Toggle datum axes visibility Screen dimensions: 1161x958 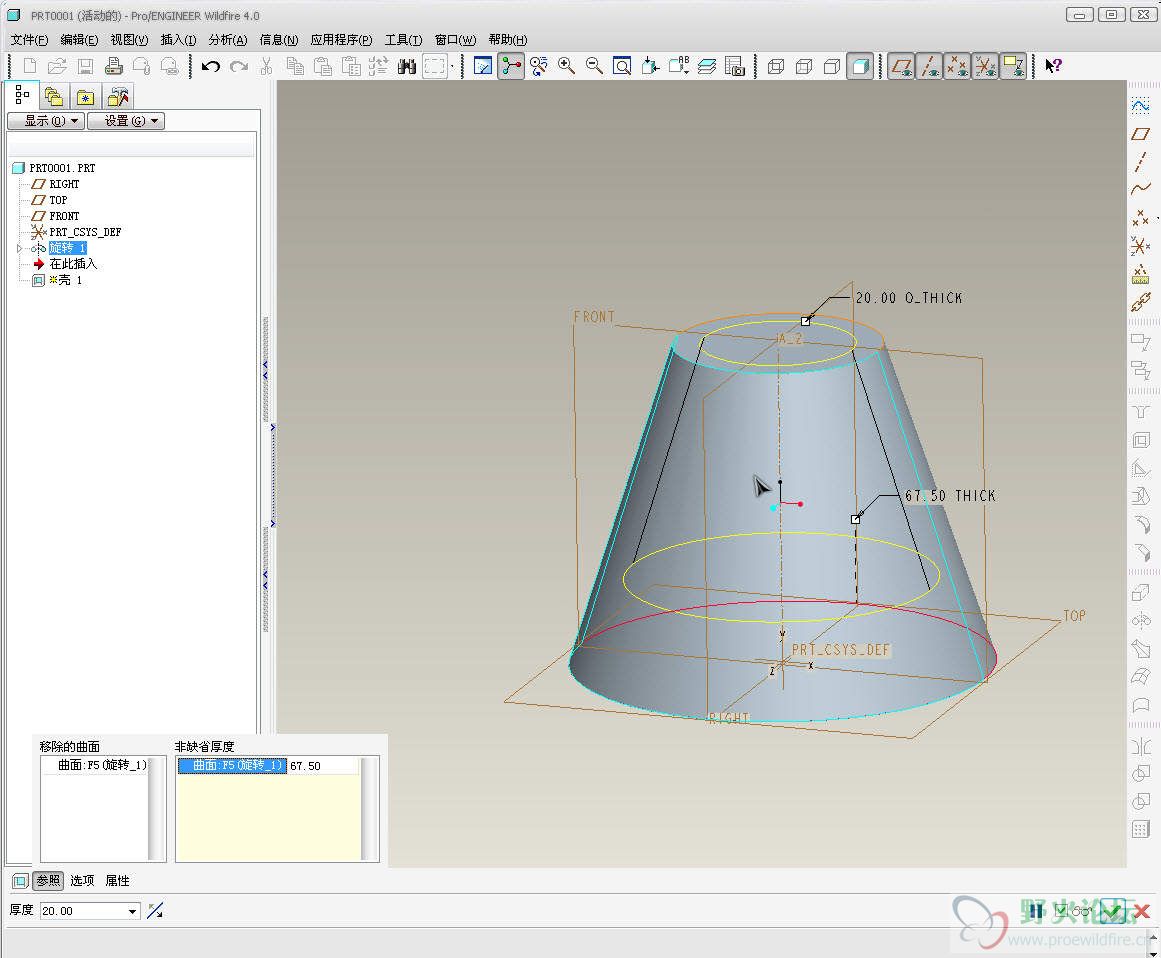[929, 67]
